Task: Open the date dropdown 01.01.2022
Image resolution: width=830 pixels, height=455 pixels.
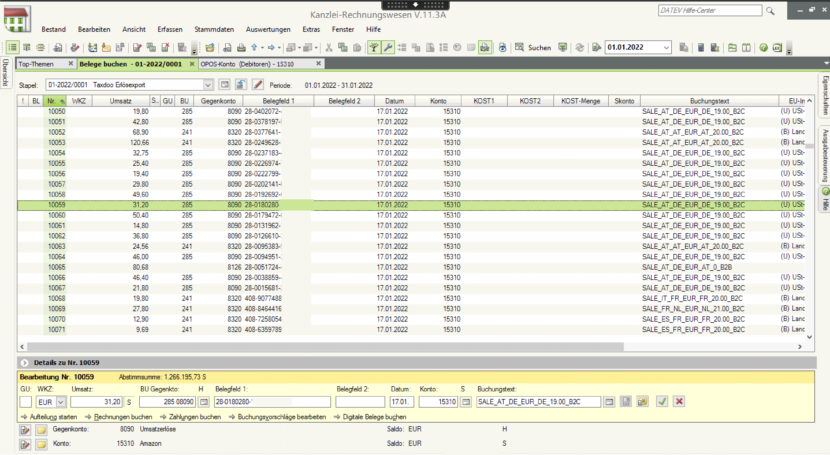Action: pyautogui.click(x=666, y=48)
